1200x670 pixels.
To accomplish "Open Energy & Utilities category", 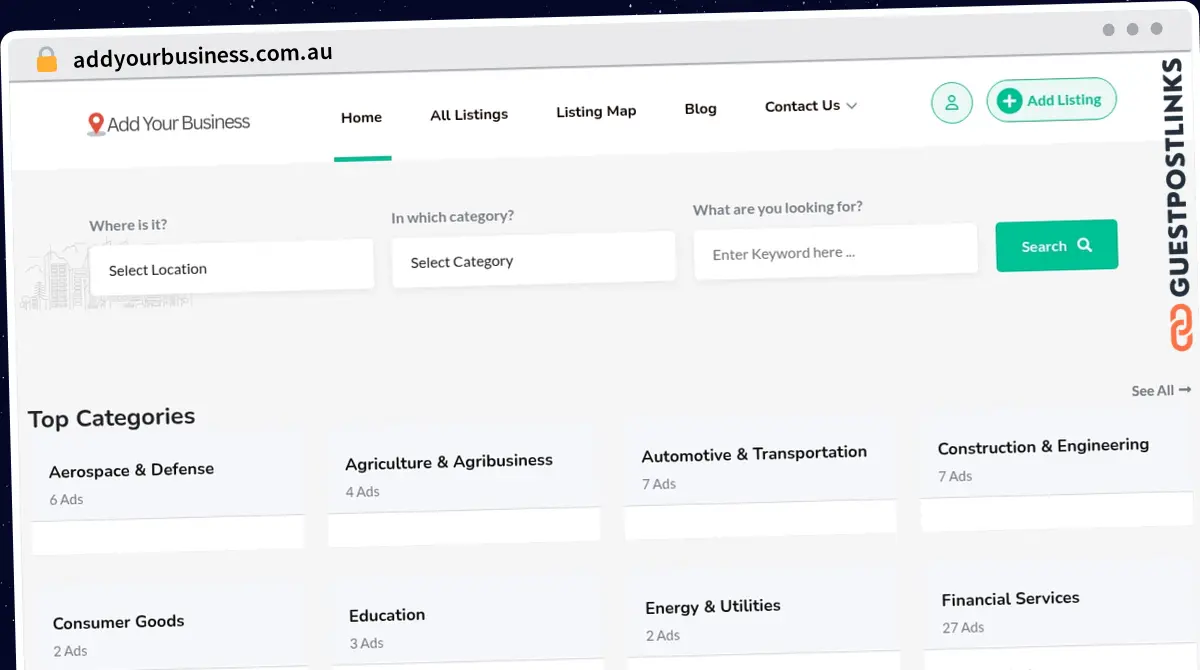I will (x=712, y=607).
